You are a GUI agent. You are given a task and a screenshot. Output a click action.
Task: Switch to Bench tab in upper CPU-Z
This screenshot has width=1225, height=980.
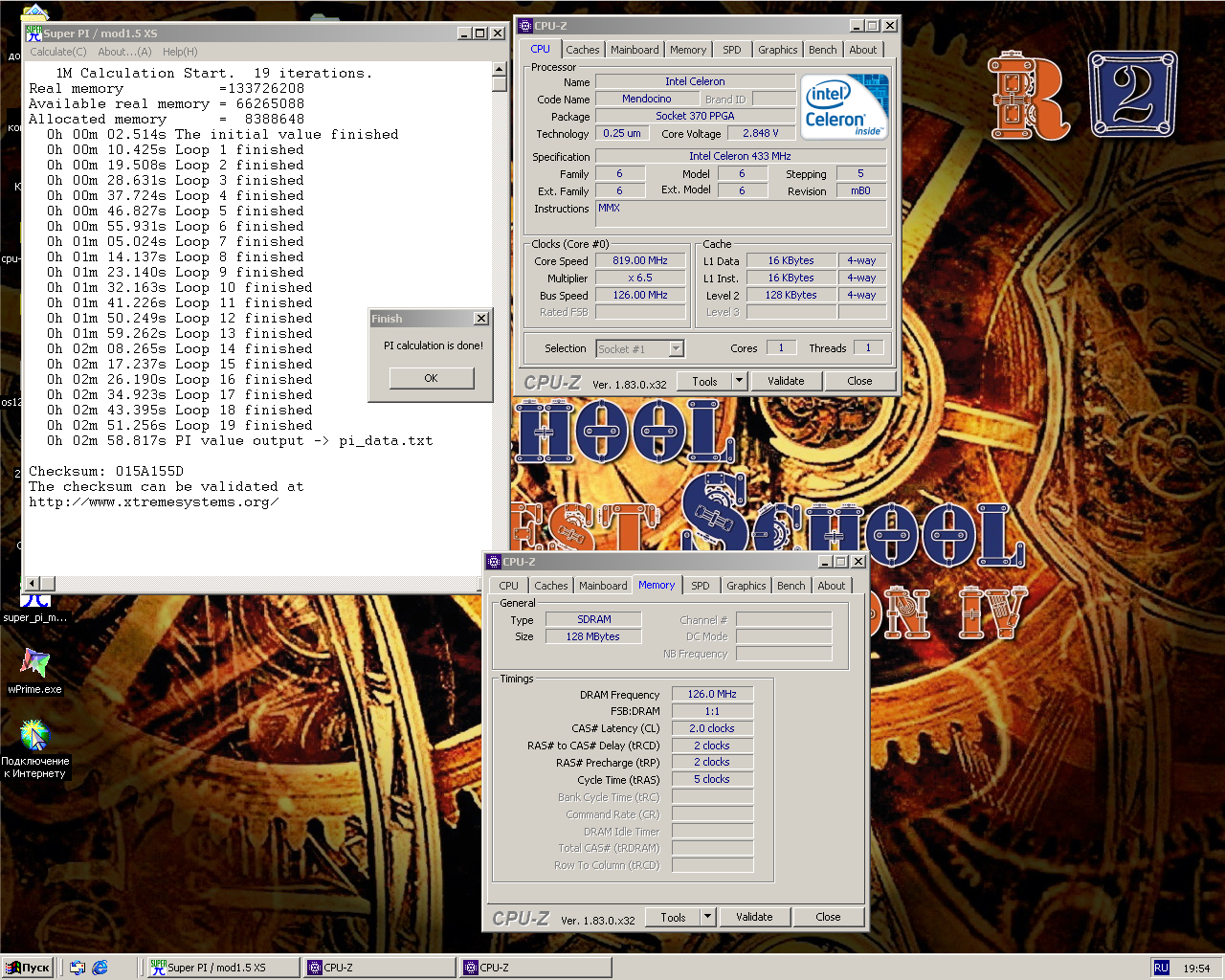coord(823,50)
